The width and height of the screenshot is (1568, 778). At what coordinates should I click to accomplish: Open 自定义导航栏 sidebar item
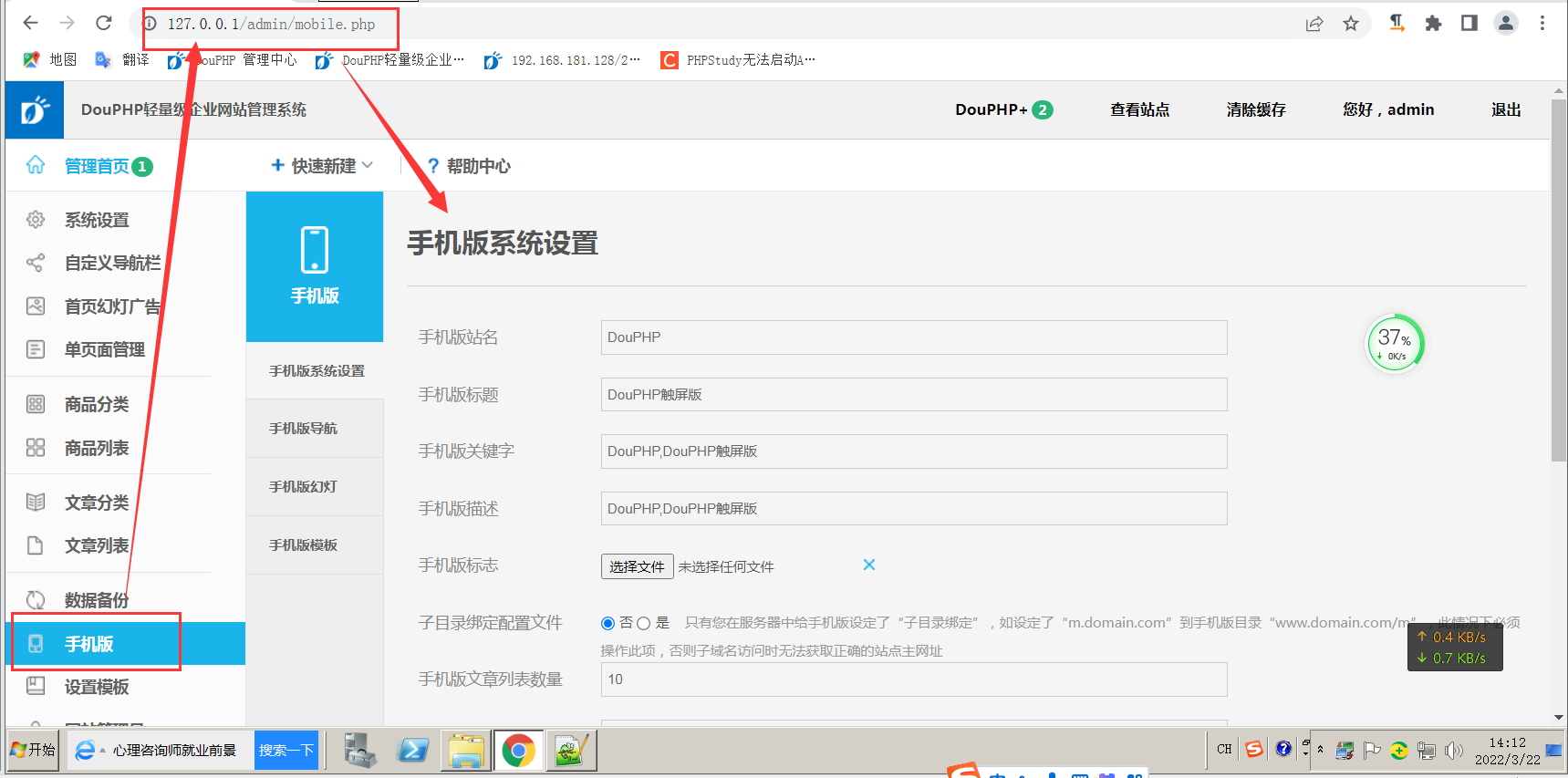112,263
